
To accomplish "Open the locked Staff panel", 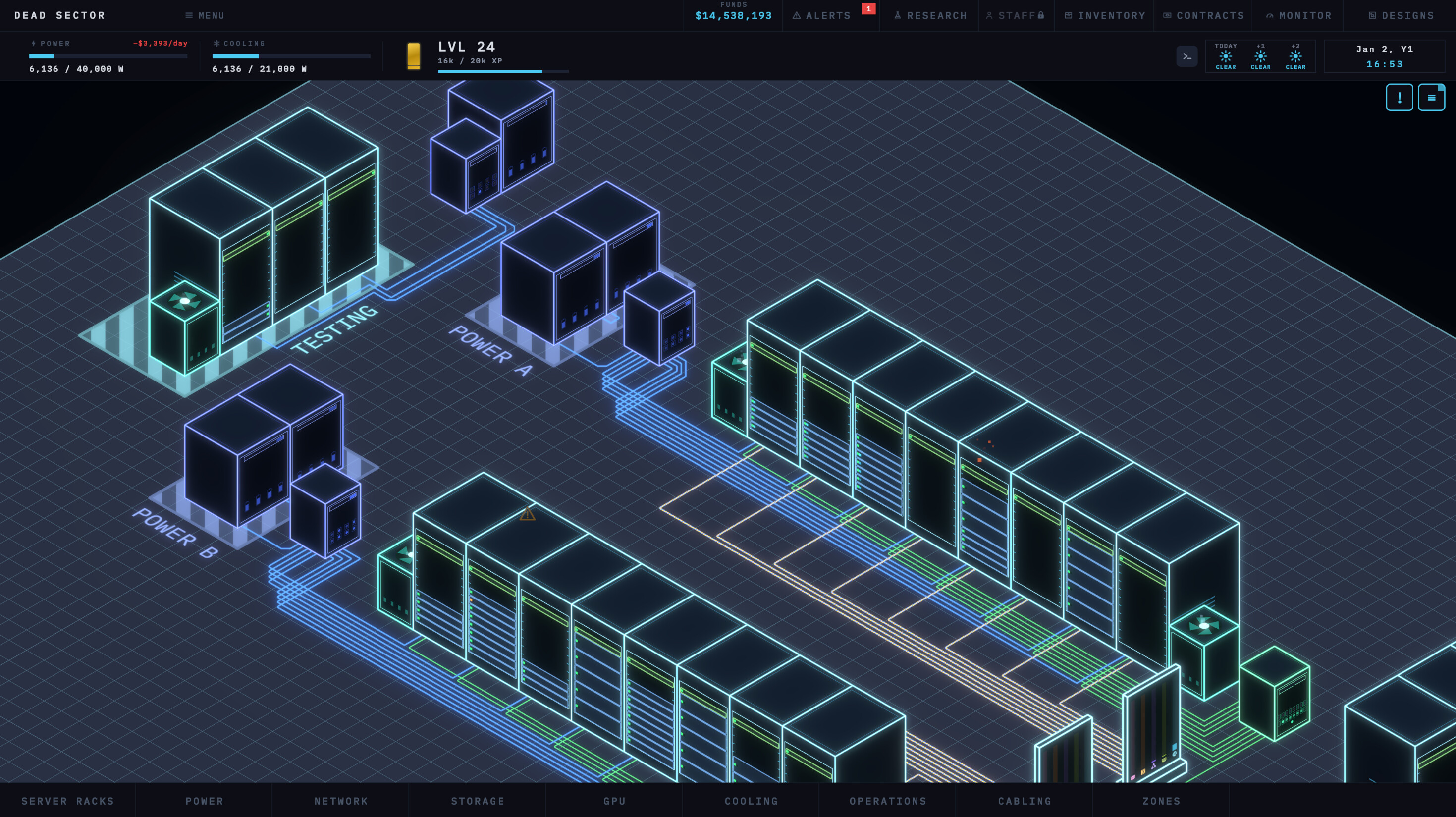I will pos(1016,16).
